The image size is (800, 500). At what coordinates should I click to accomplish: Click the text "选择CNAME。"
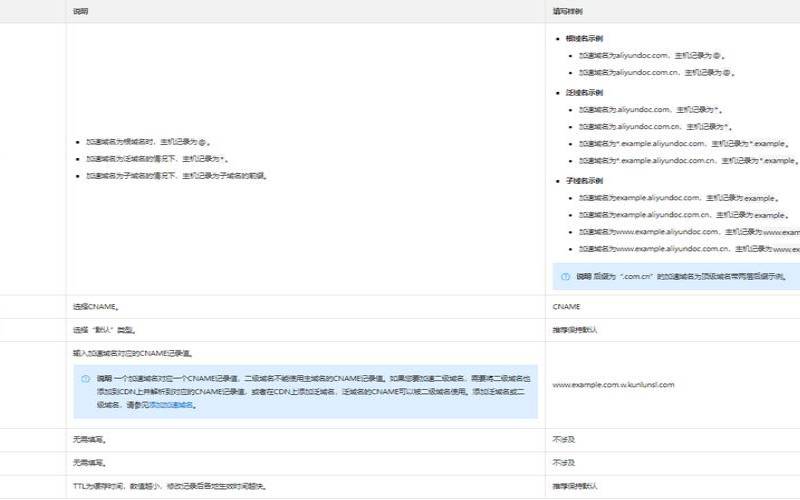(x=96, y=307)
